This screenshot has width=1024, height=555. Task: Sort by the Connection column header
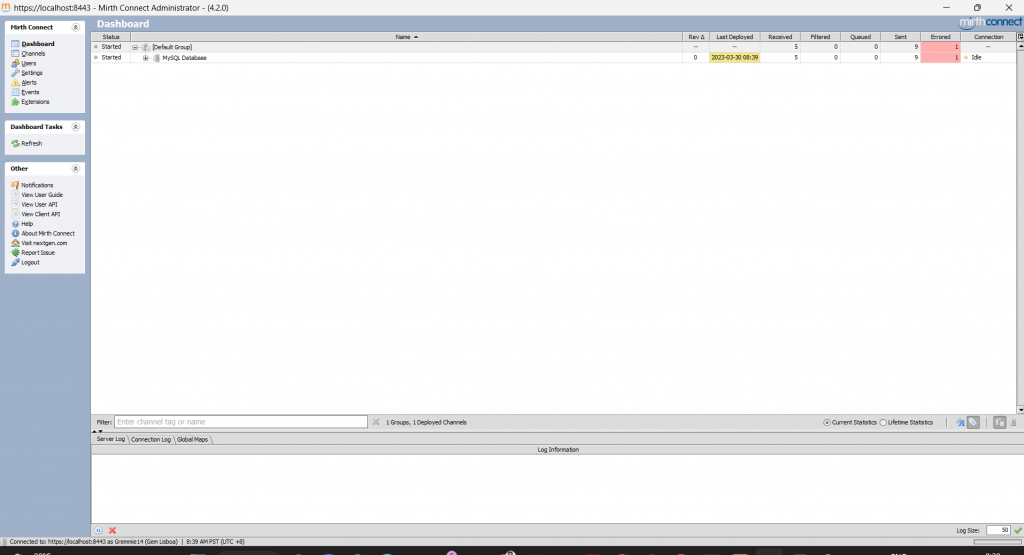click(x=988, y=37)
